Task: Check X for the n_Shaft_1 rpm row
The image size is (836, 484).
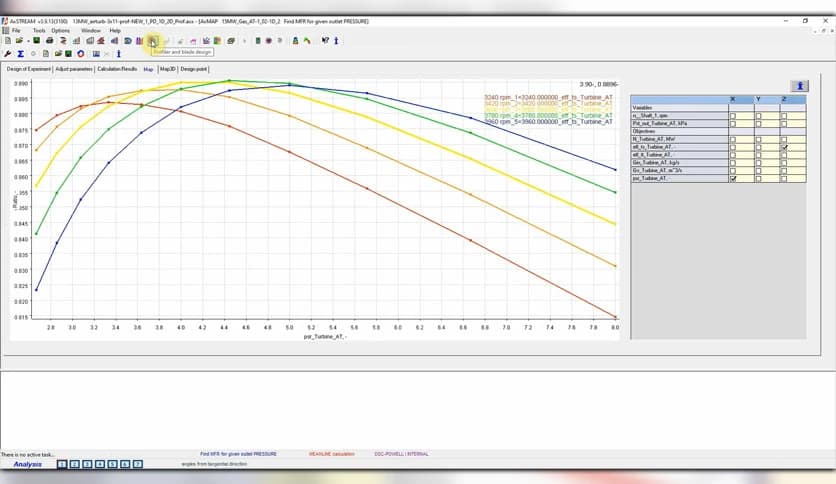Action: [x=733, y=116]
